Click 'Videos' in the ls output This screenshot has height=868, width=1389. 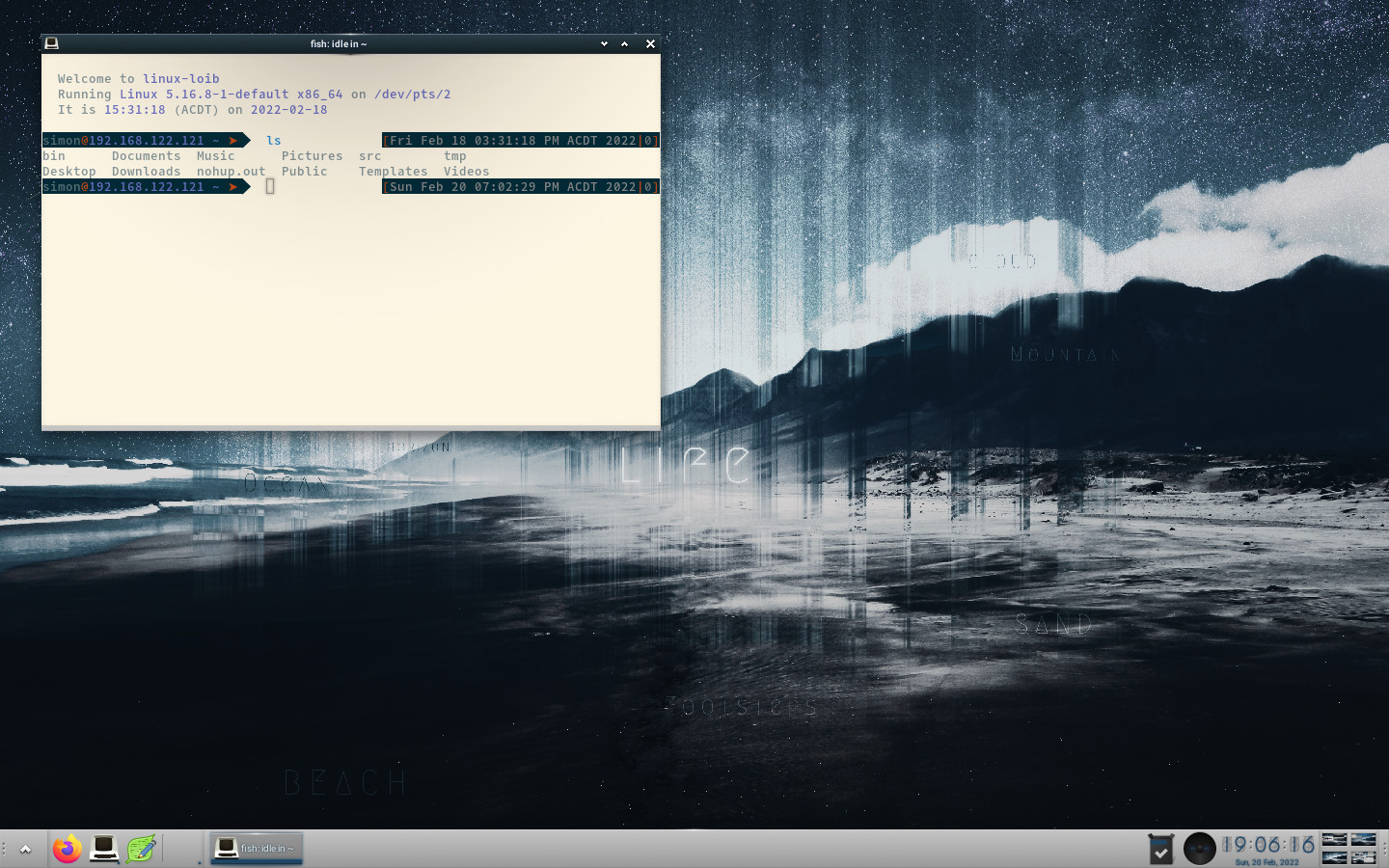coord(467,171)
